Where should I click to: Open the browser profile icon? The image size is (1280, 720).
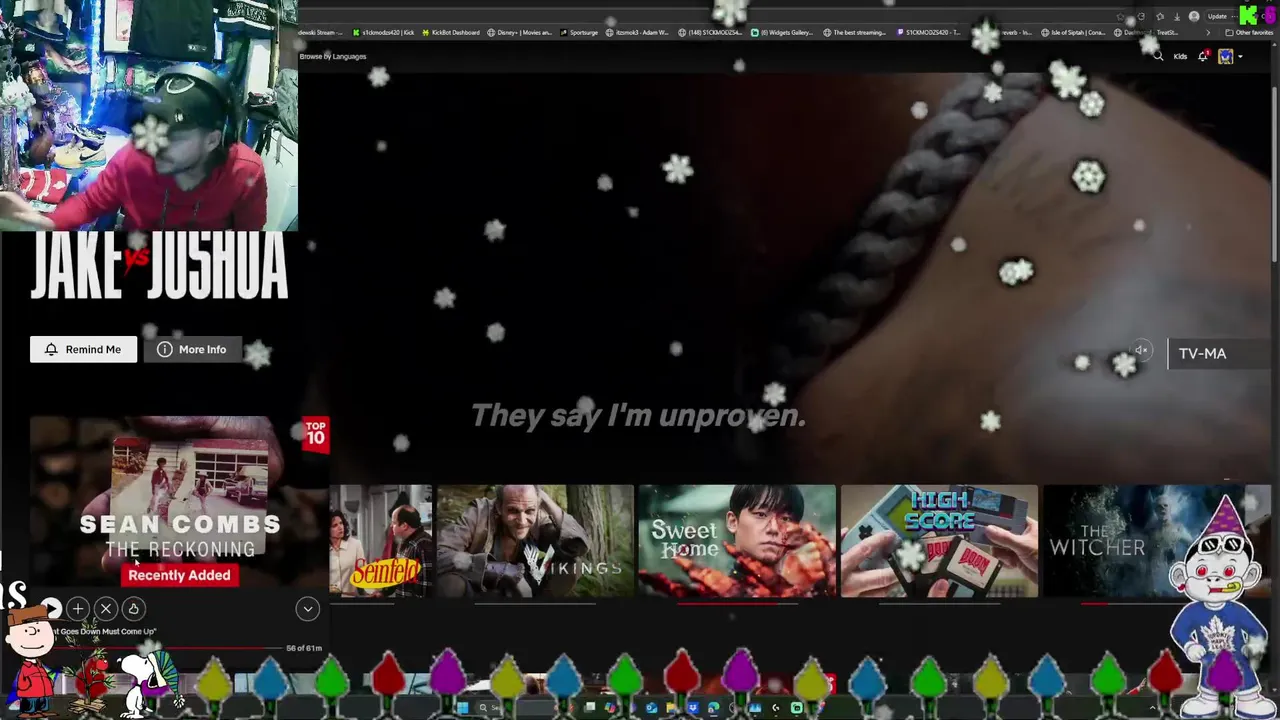tap(1194, 16)
